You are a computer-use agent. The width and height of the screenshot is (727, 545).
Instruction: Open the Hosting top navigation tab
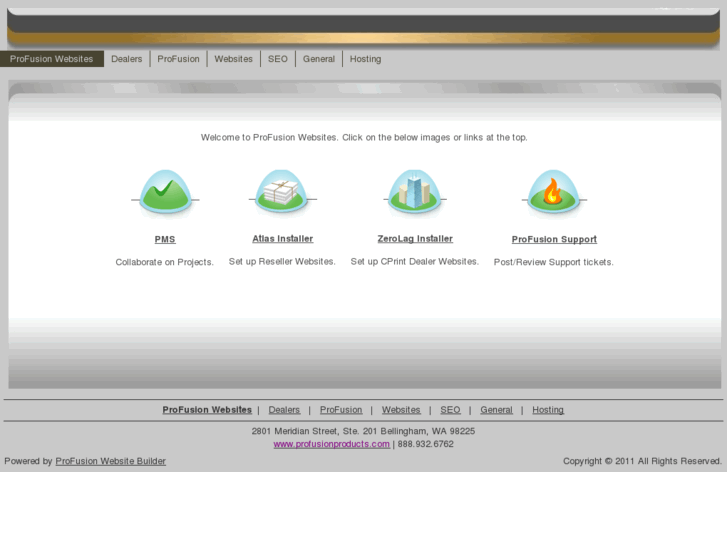coord(365,59)
